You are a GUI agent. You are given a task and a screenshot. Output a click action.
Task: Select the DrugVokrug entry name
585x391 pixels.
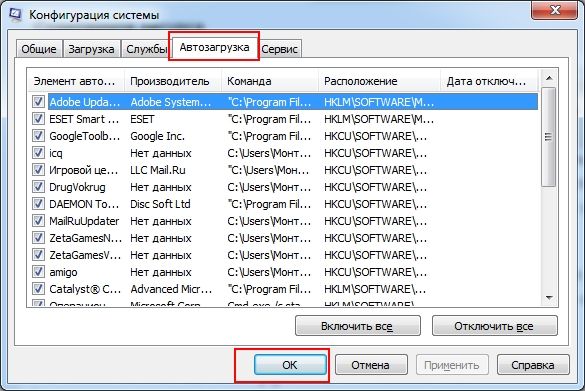[77, 187]
